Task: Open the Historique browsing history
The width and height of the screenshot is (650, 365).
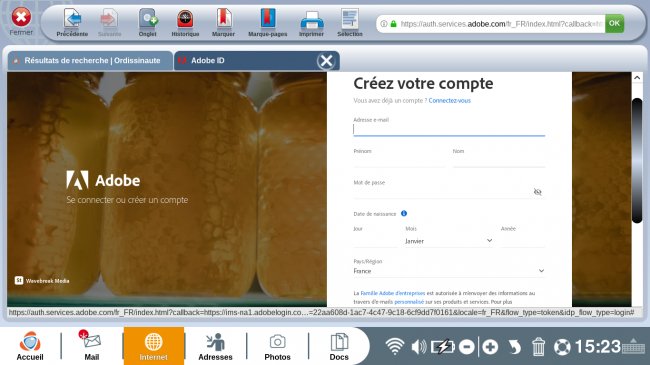Action: [185, 23]
